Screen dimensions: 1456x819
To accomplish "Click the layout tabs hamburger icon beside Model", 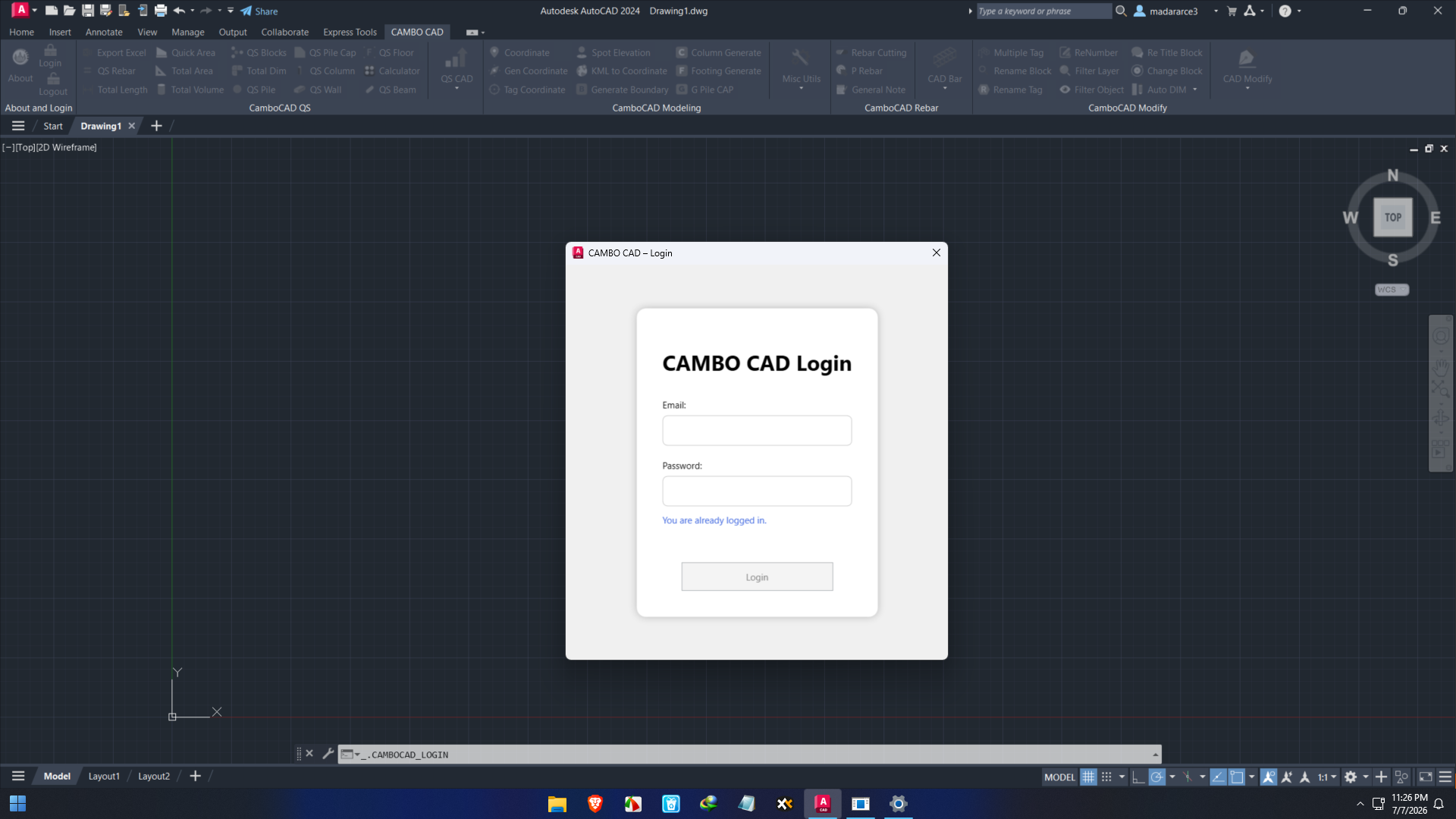I will tap(18, 776).
